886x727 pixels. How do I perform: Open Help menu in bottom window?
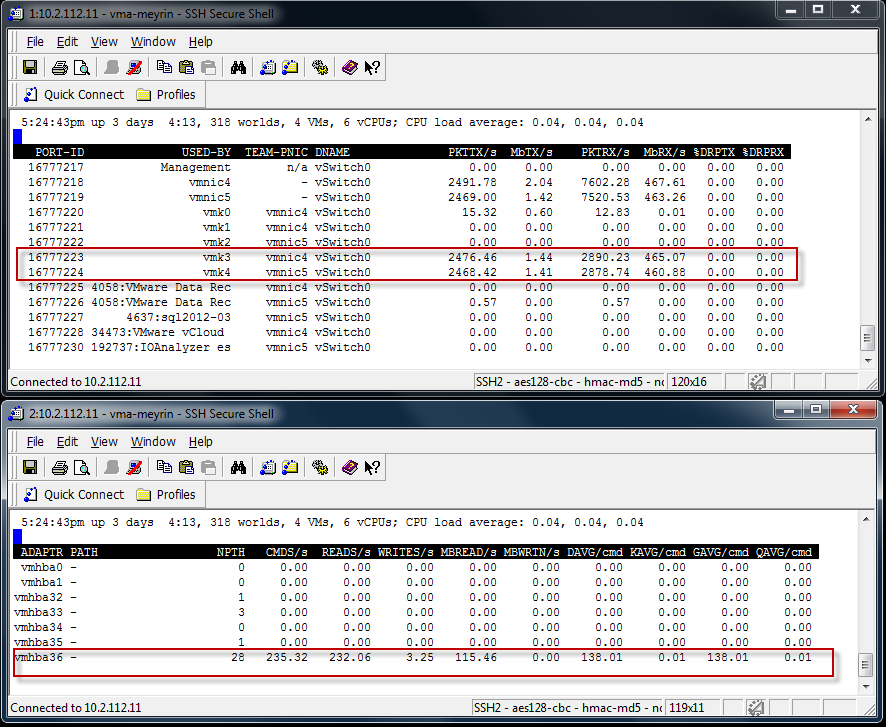tap(201, 442)
